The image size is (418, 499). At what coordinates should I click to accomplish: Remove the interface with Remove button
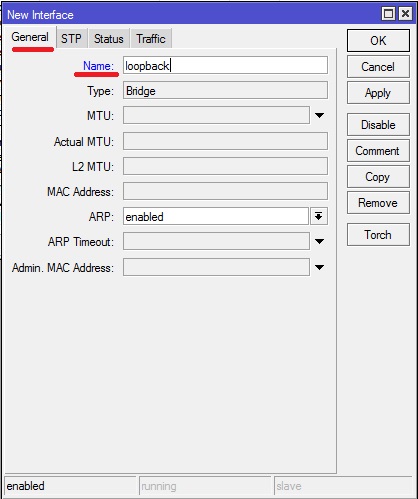378,203
